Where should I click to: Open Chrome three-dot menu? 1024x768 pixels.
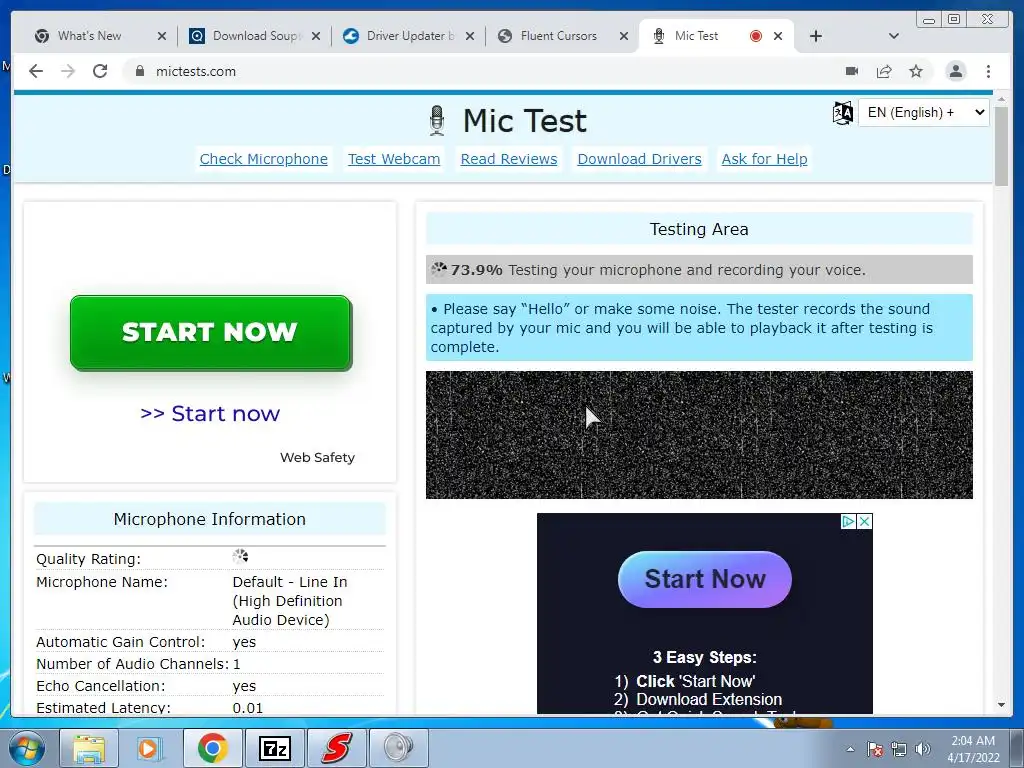(x=988, y=71)
